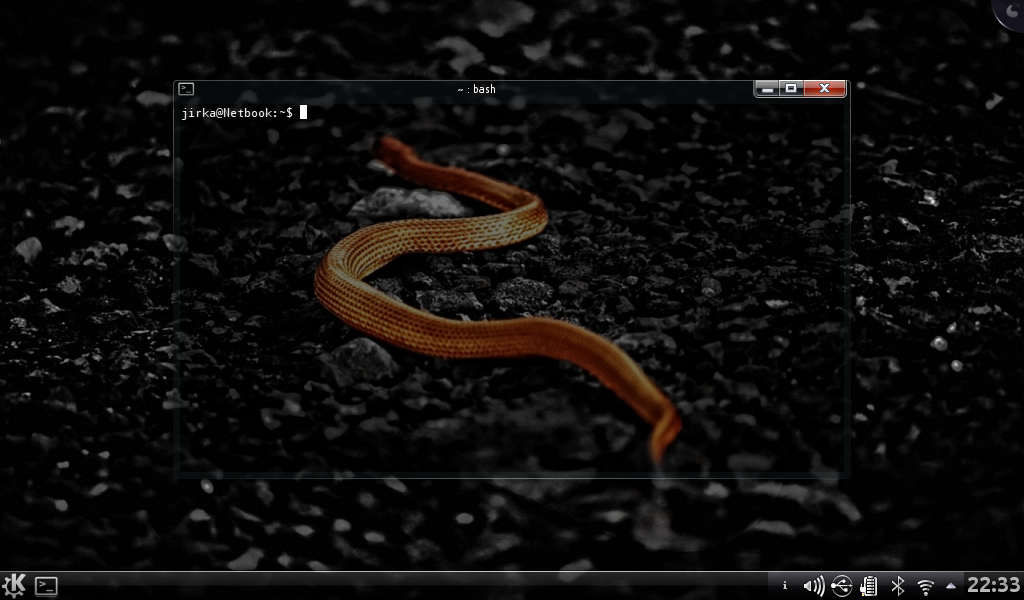Open the battery monitor in the system tray
Image resolution: width=1024 pixels, height=600 pixels.
(x=869, y=586)
